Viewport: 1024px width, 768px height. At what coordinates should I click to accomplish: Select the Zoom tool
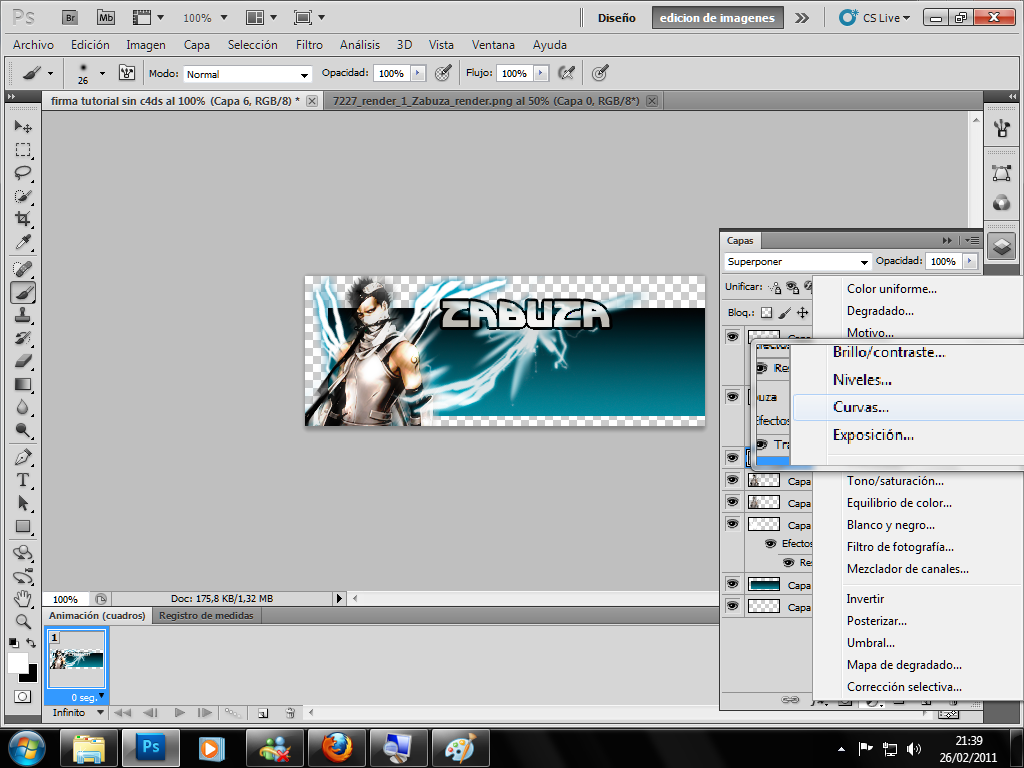tap(23, 621)
